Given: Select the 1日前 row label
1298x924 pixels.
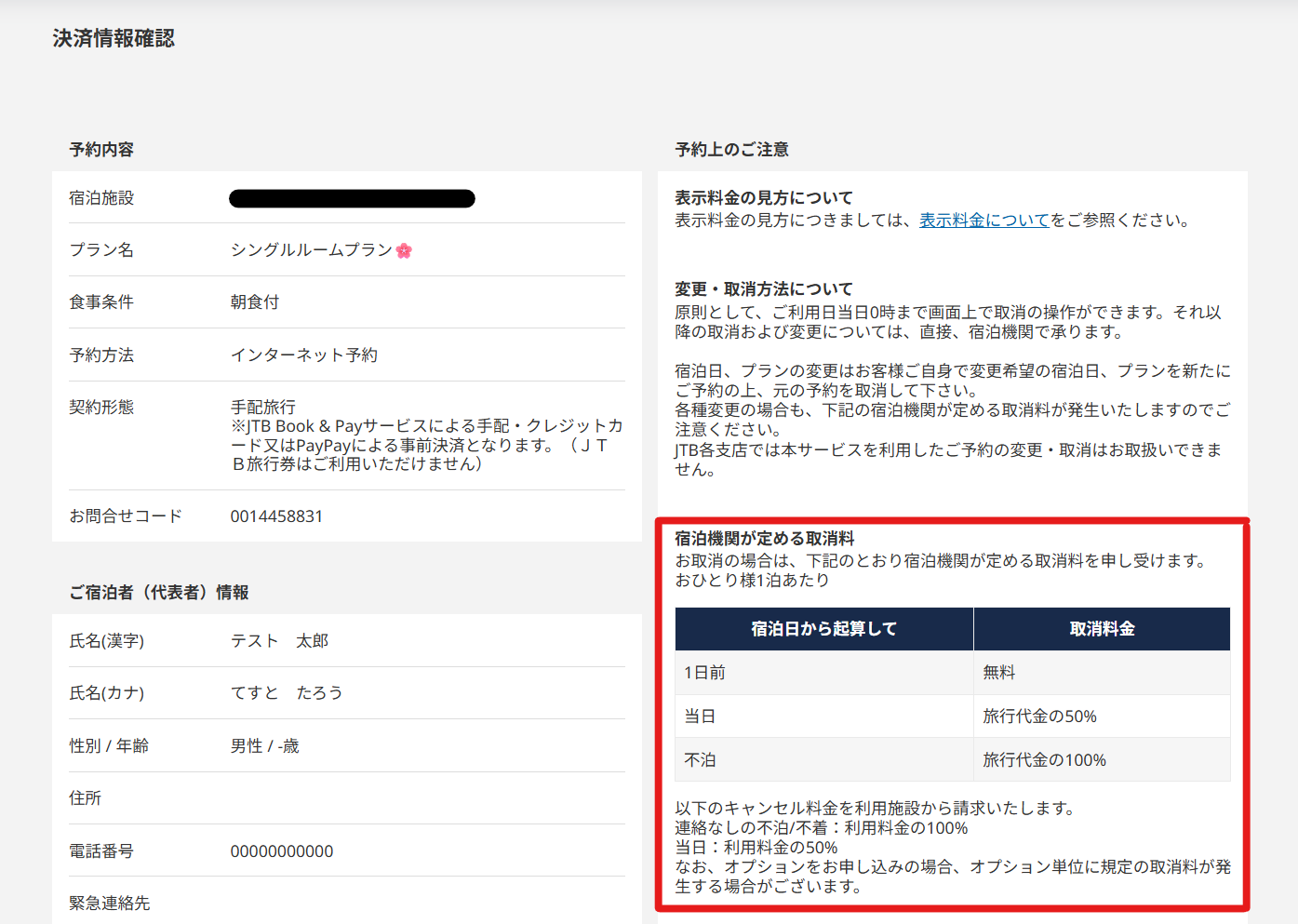Looking at the screenshot, I should [704, 673].
